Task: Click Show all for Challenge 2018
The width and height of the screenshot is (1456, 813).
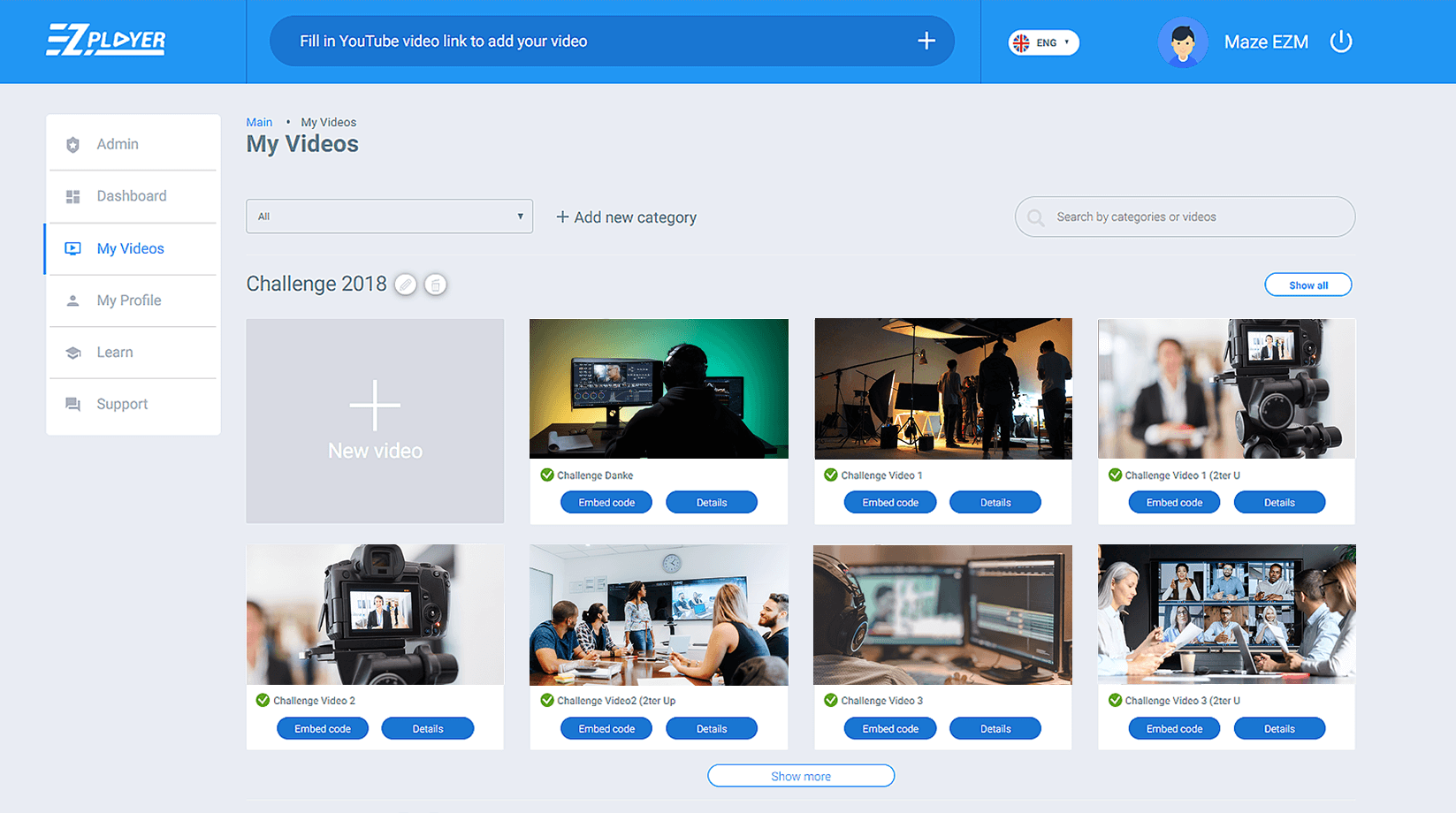Action: 1307,284
